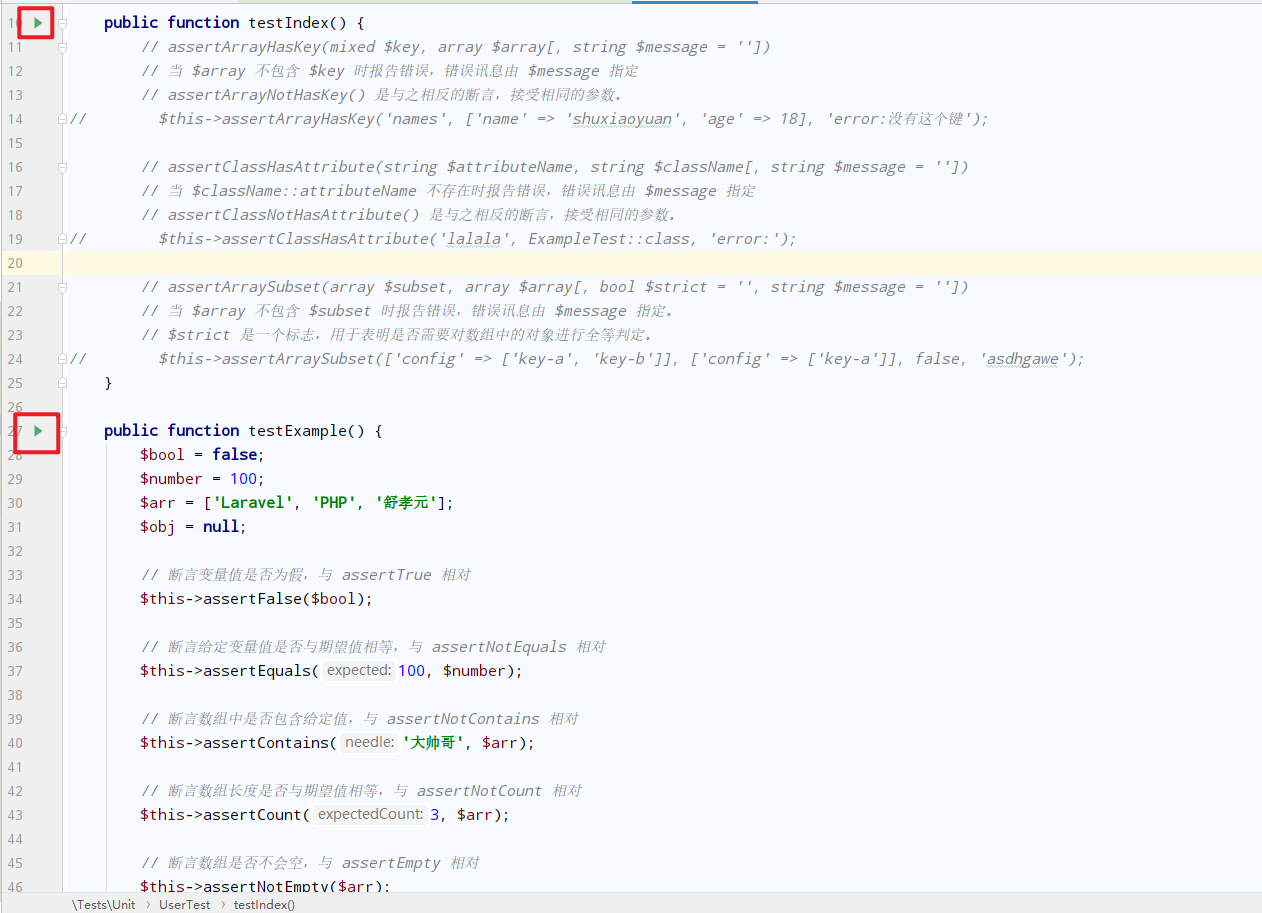This screenshot has width=1262, height=913.
Task: Click the assertEquals method call
Action: pos(257,670)
